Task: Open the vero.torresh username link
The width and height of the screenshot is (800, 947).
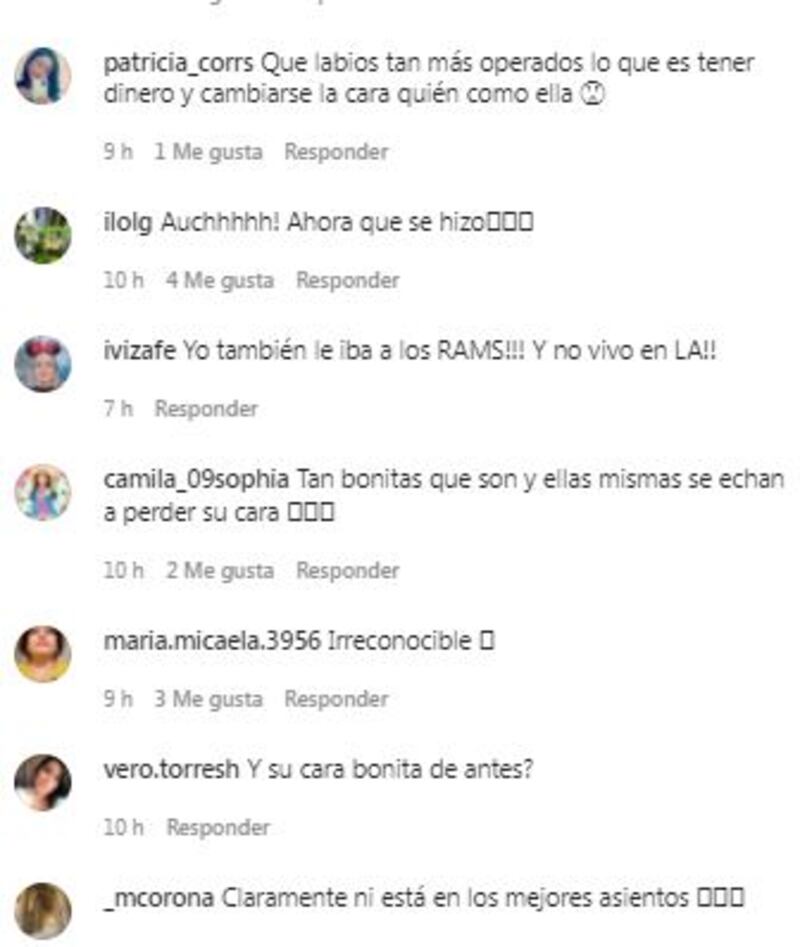Action: (171, 769)
